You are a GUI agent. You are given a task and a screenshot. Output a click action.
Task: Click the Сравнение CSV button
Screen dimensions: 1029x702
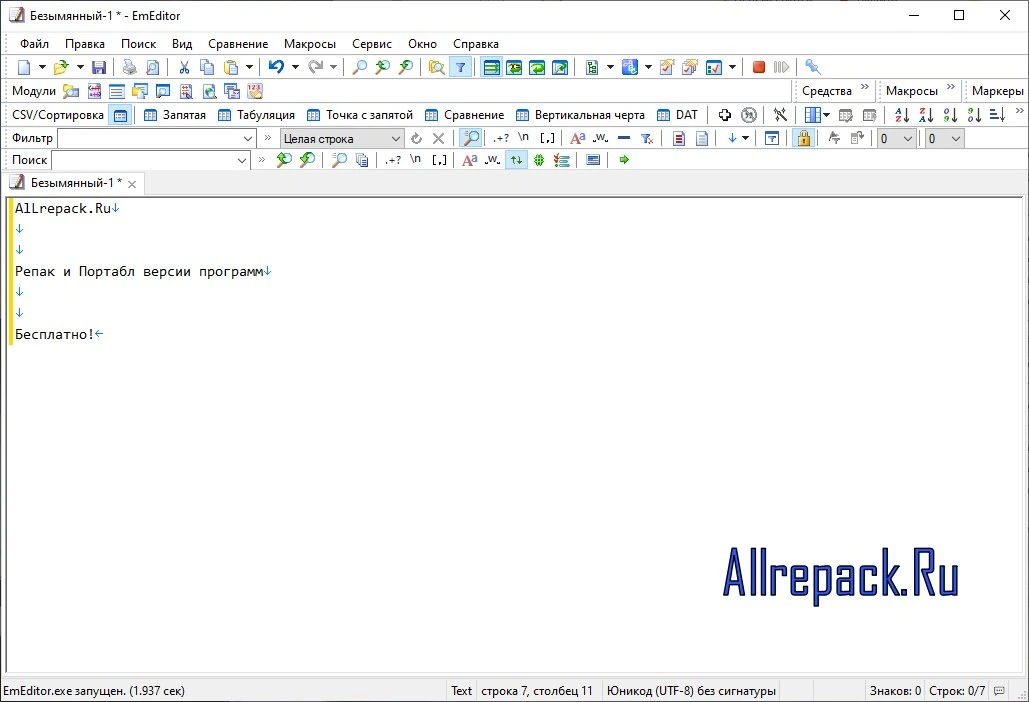pyautogui.click(x=465, y=115)
